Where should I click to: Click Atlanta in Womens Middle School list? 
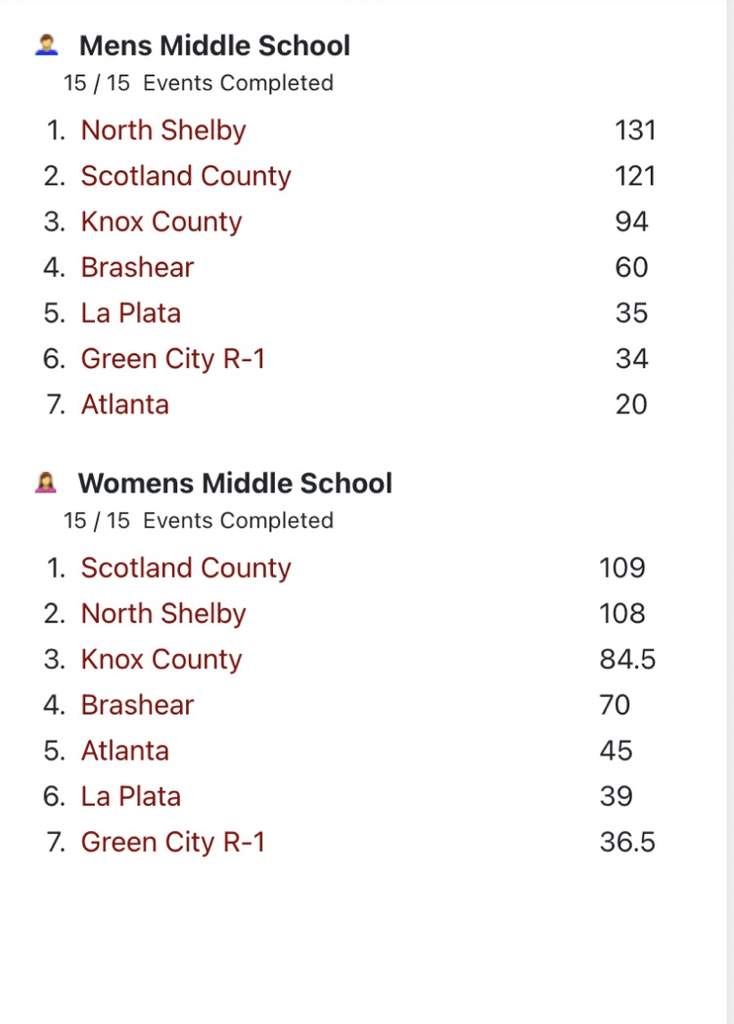pyautogui.click(x=125, y=751)
